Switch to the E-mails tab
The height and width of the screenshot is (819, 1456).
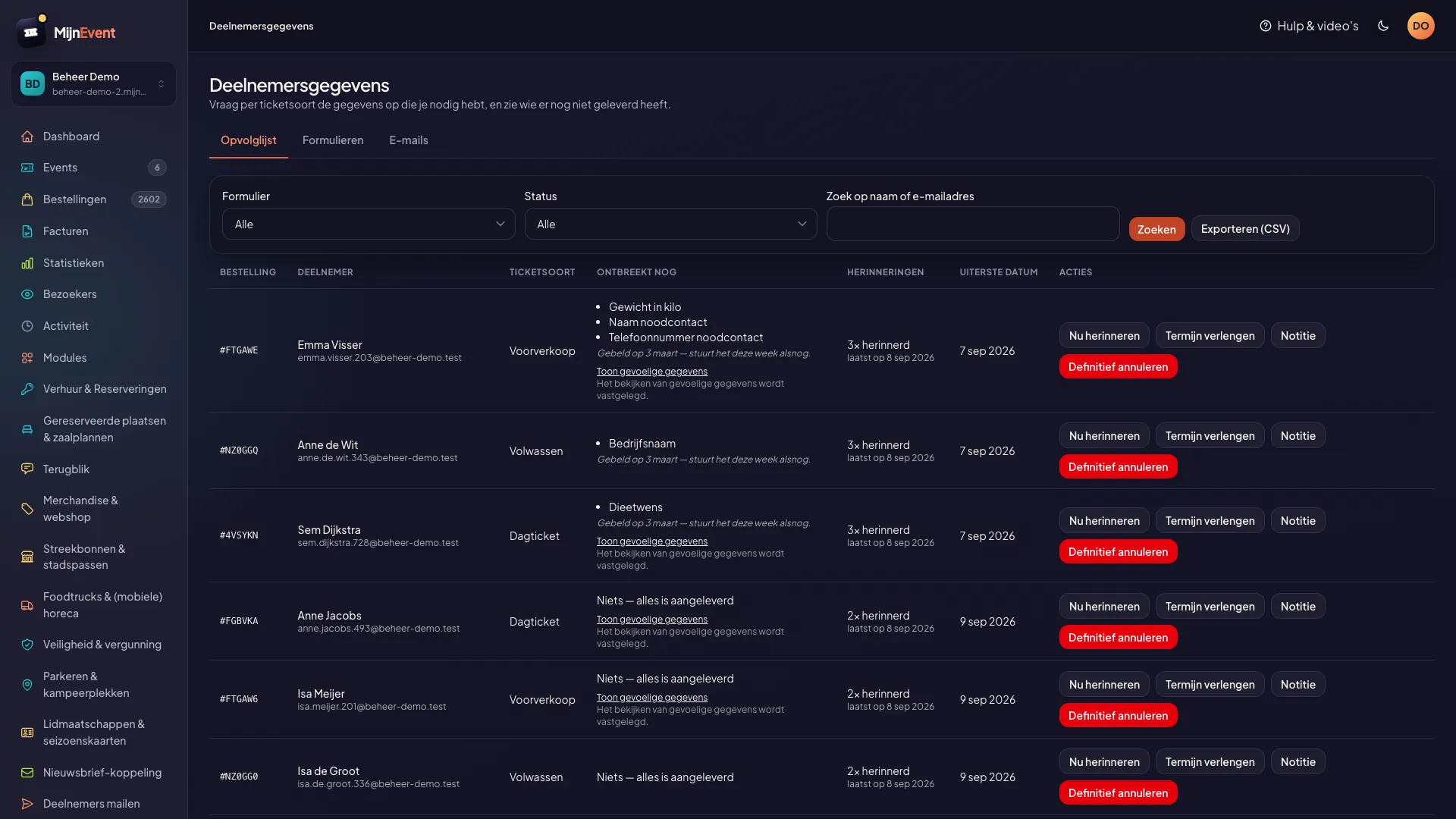tap(409, 140)
